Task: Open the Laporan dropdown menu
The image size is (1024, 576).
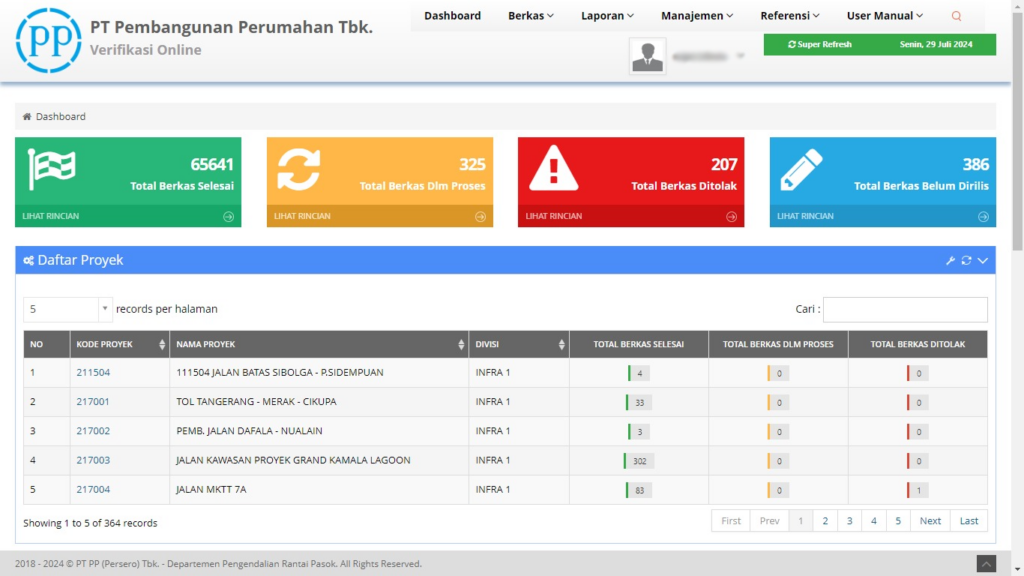Action: coord(609,16)
